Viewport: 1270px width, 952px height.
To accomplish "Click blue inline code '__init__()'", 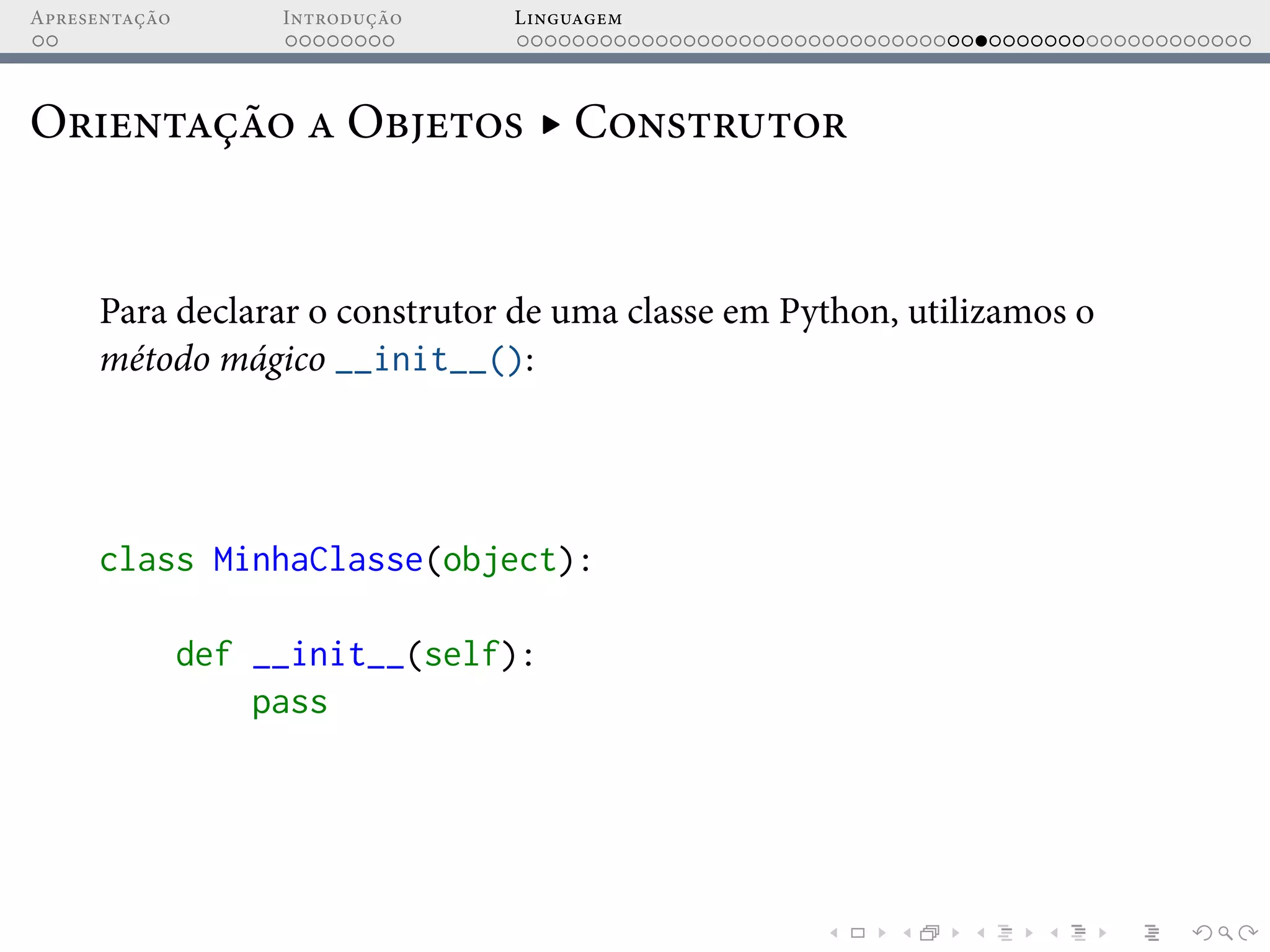I will [x=429, y=361].
